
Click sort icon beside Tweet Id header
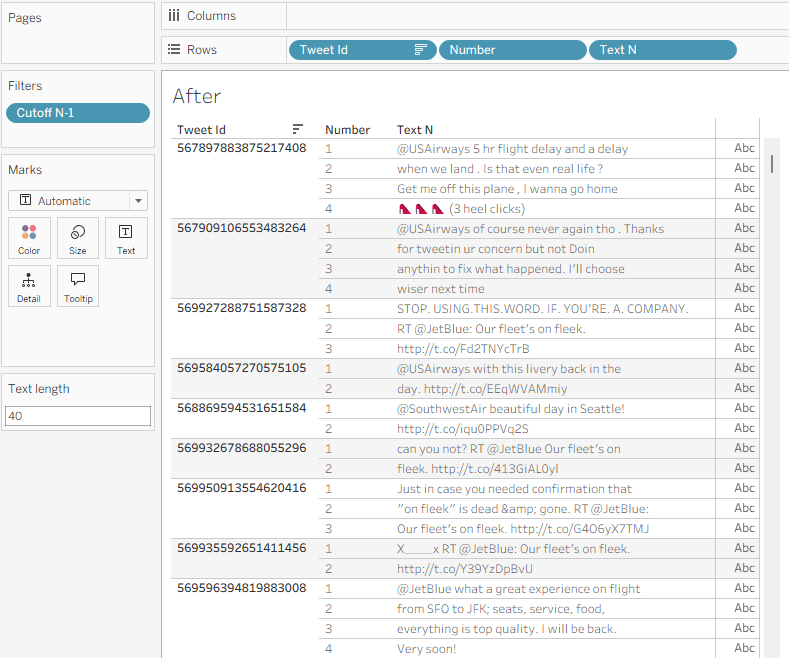click(297, 129)
